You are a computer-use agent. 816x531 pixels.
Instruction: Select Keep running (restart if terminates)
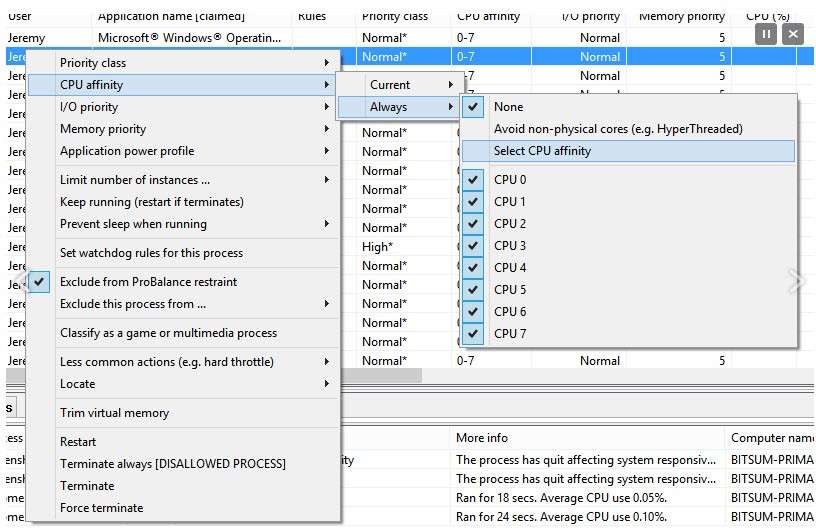pos(183,202)
